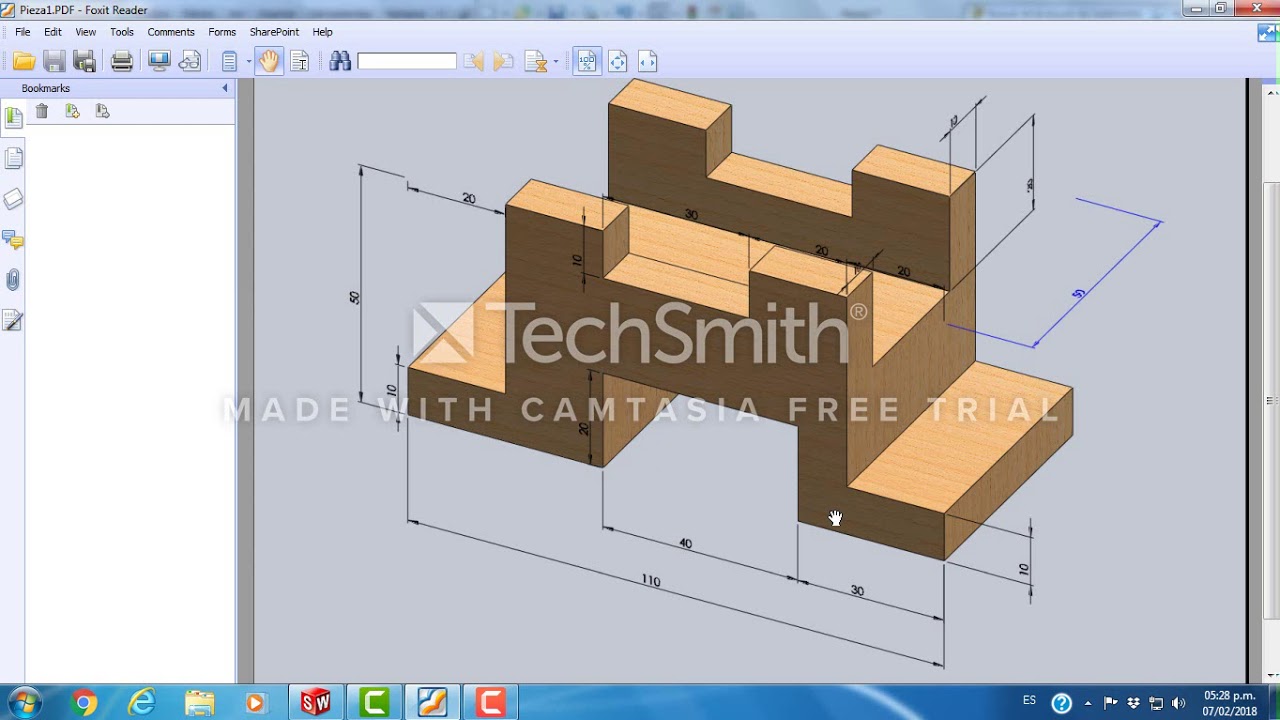Open Windows Explorer folder in taskbar

[199, 703]
